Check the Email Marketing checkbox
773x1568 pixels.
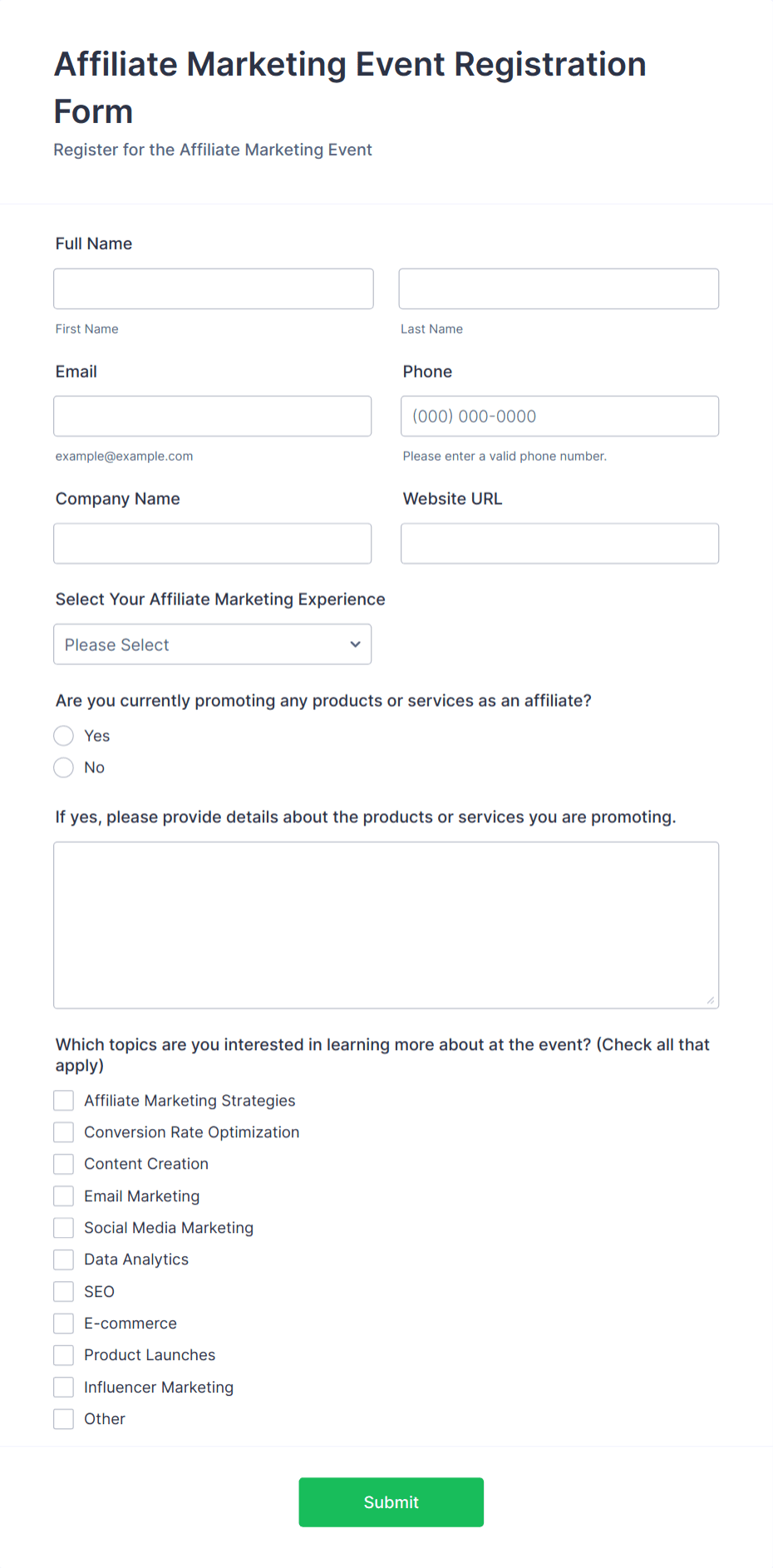[63, 1196]
